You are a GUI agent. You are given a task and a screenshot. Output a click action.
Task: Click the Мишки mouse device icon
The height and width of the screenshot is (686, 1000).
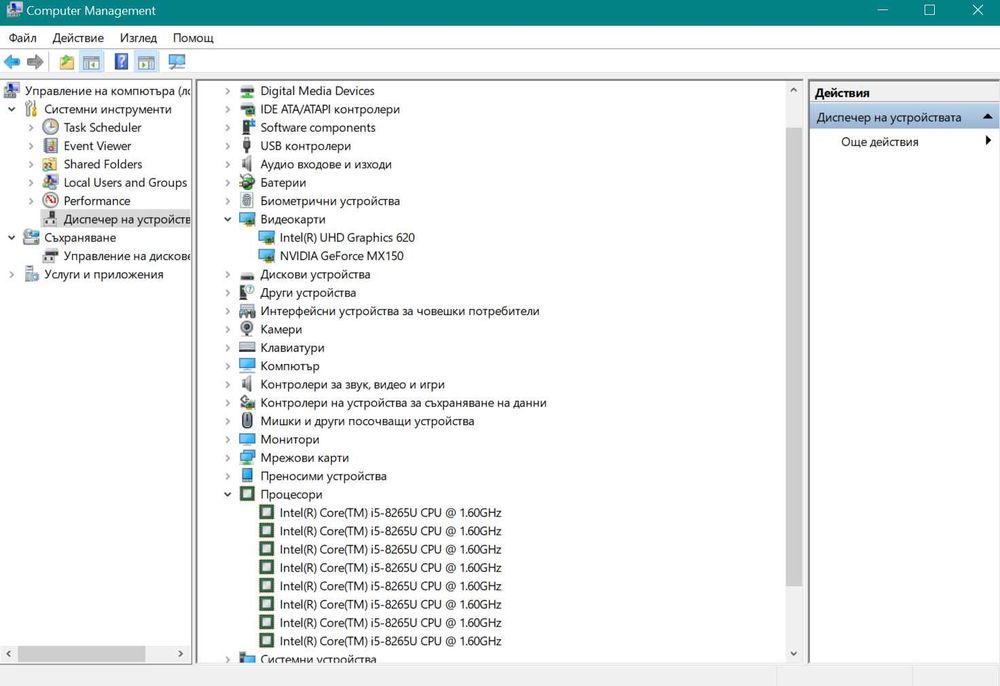pyautogui.click(x=247, y=421)
